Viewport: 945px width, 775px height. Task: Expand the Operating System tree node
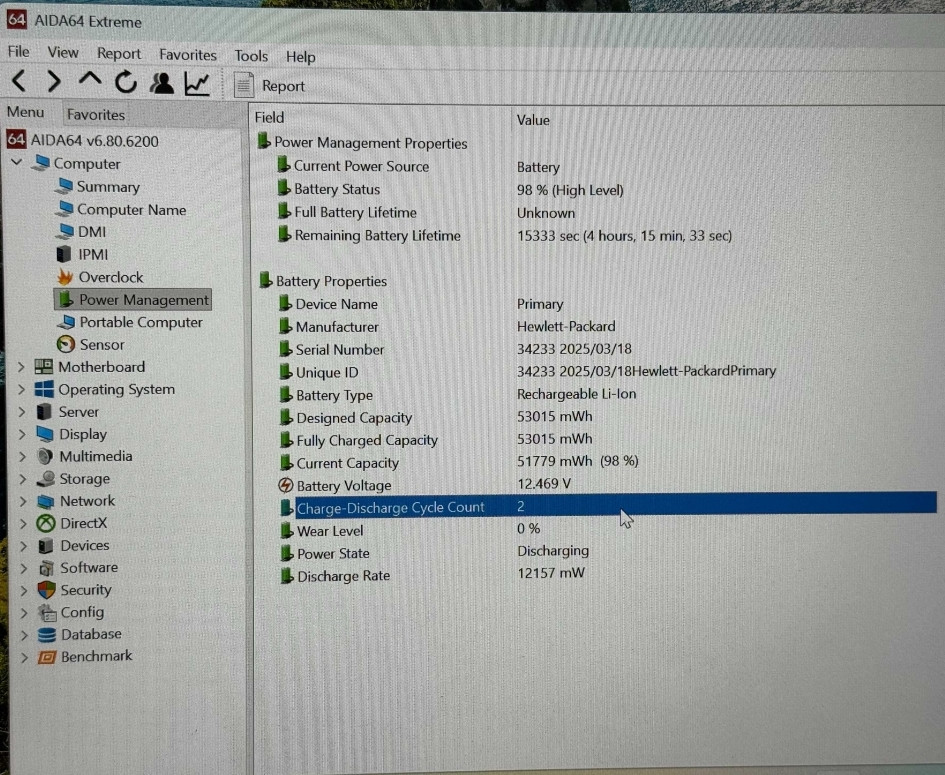click(x=21, y=390)
